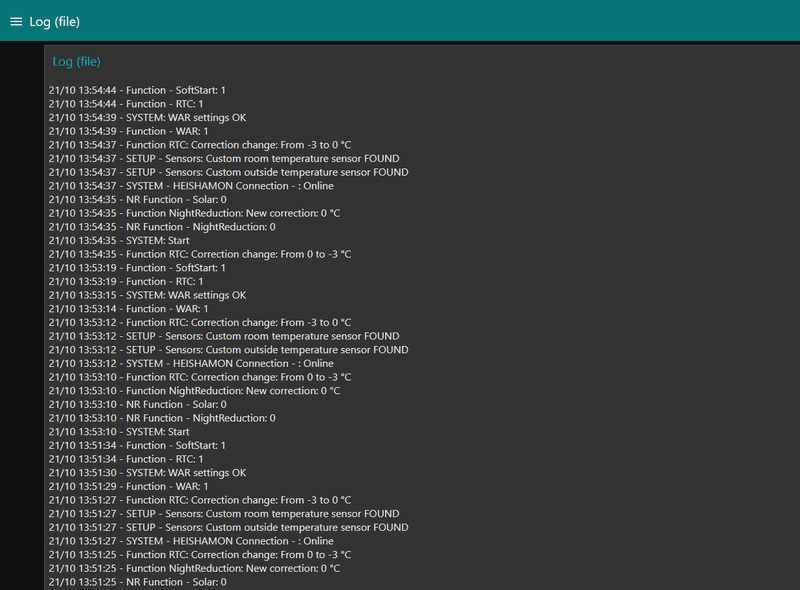The image size is (800, 590).
Task: Select log line '13:54:39 - SYSTEM: WAR settings OK'
Action: coord(147,118)
